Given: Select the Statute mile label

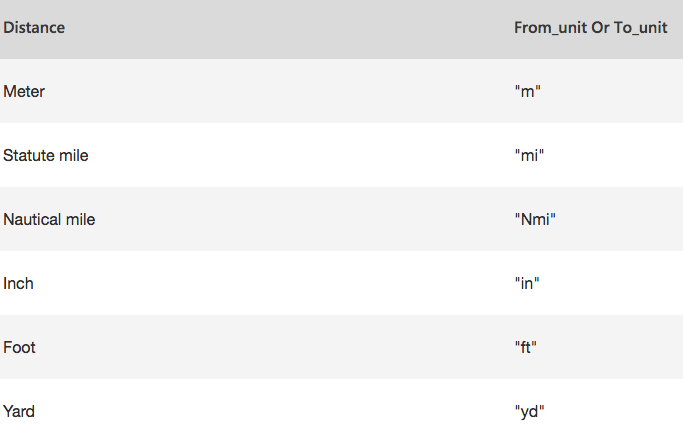Looking at the screenshot, I should [x=46, y=156].
